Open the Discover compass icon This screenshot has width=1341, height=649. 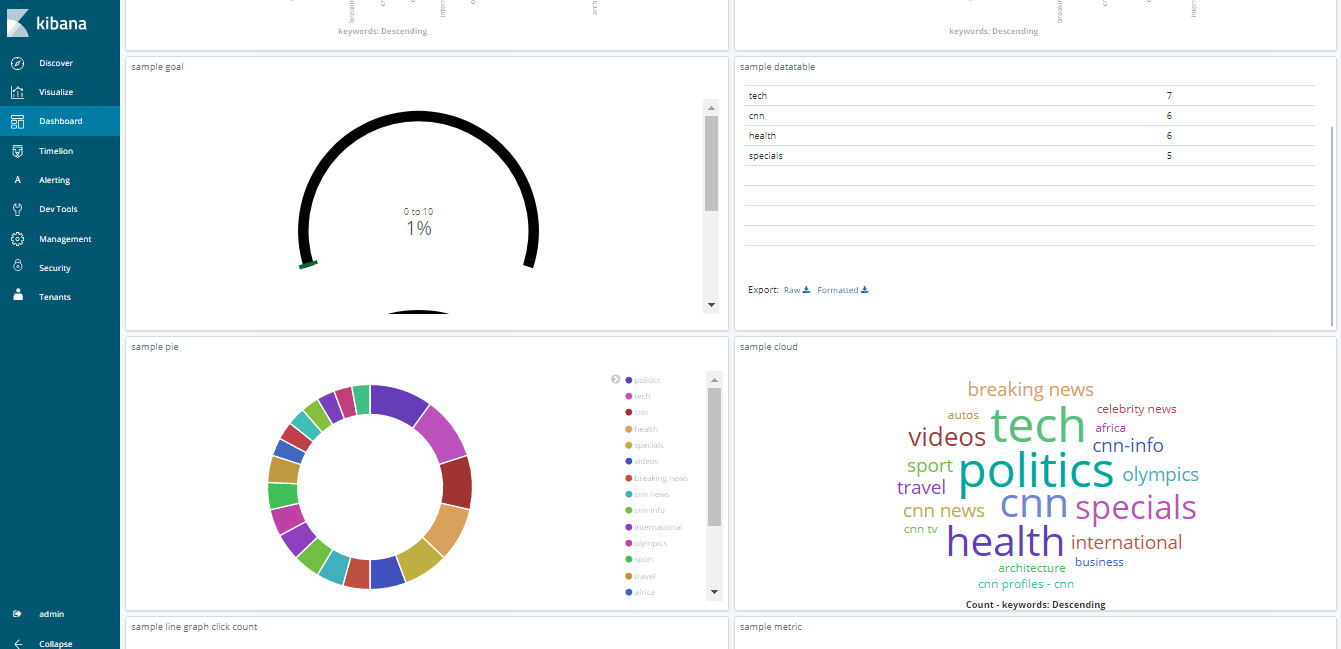click(17, 63)
